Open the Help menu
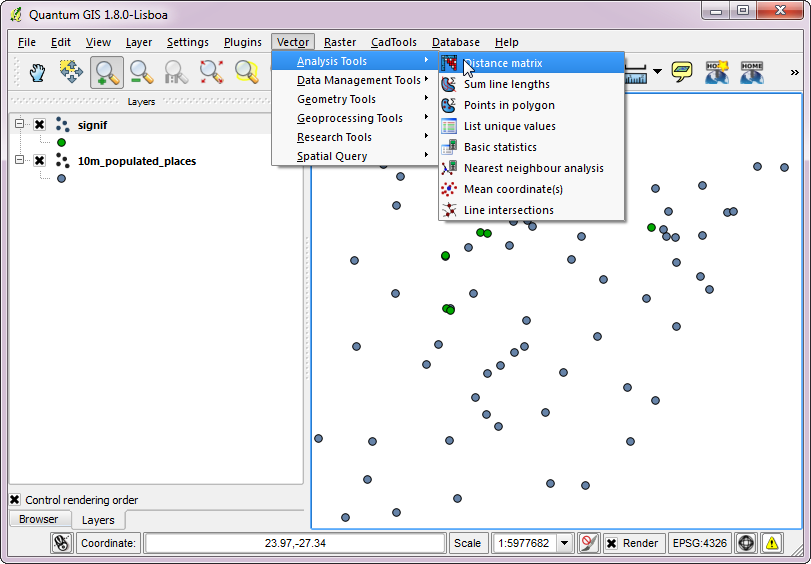The image size is (811, 564). click(506, 42)
